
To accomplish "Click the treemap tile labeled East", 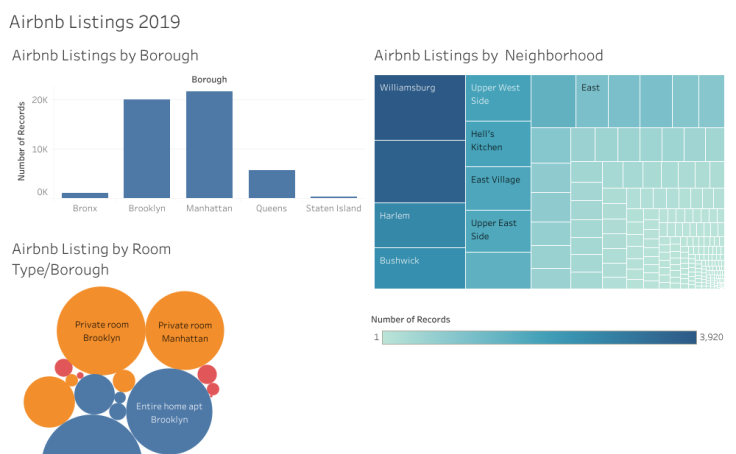I will pos(591,100).
